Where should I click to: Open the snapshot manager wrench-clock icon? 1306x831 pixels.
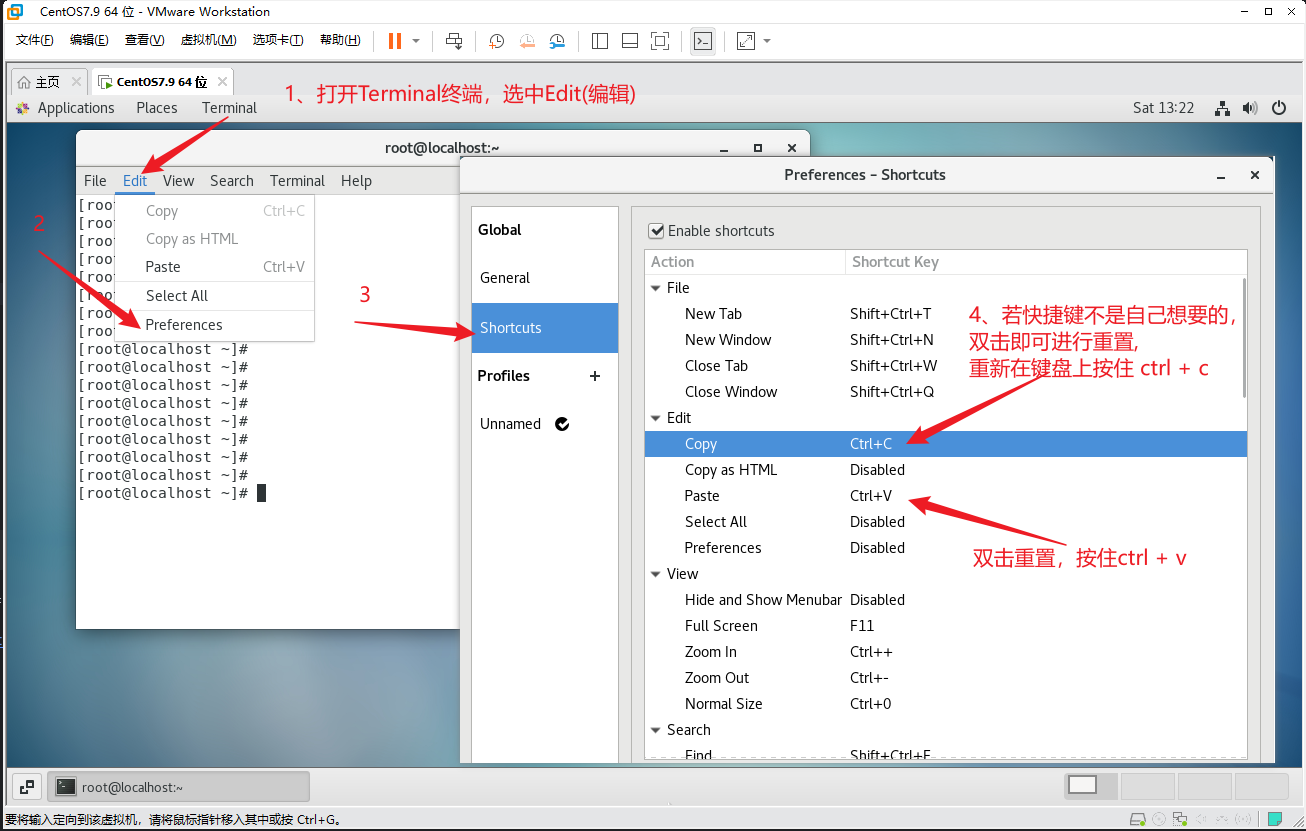pos(558,41)
